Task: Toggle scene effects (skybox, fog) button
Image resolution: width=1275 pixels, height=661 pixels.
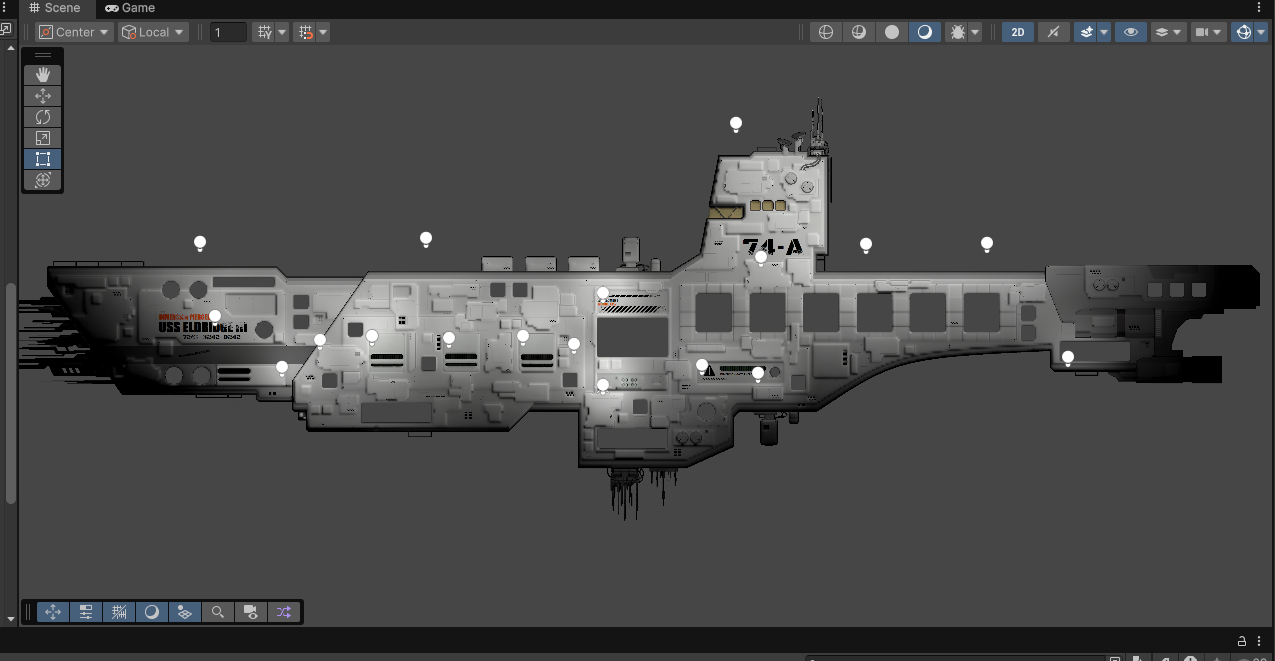Action: tap(1086, 32)
